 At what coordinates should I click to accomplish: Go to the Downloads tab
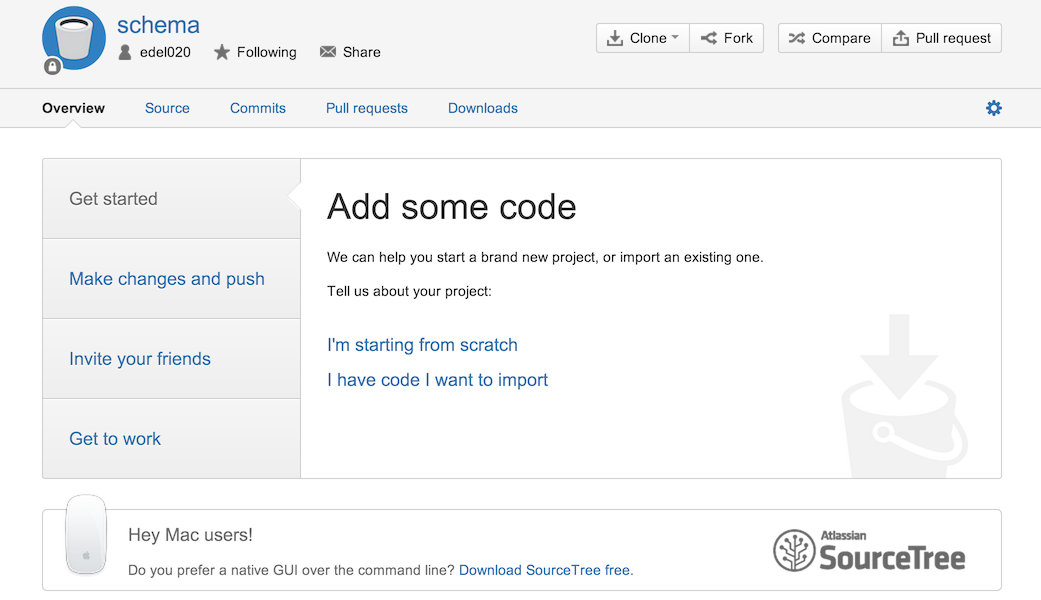tap(483, 108)
